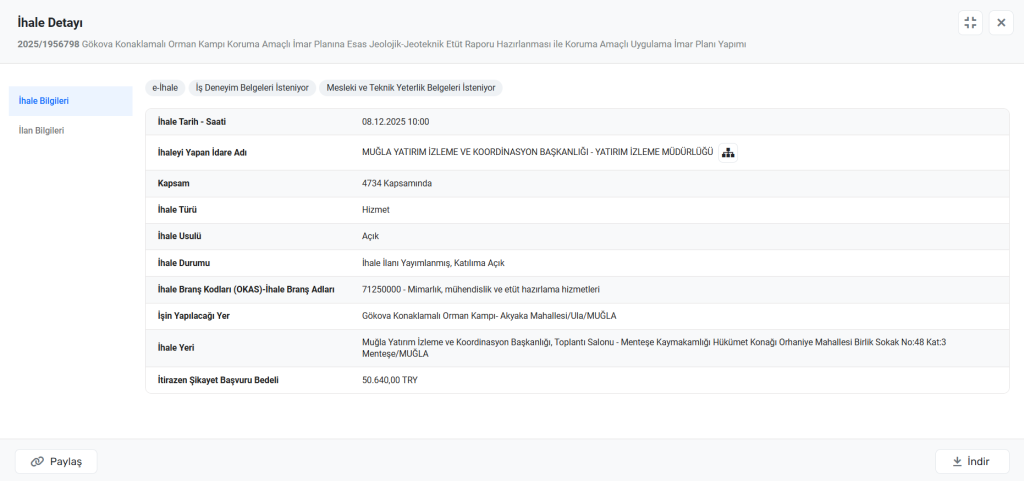Select the 4734 Kapsamında value

click(x=397, y=184)
